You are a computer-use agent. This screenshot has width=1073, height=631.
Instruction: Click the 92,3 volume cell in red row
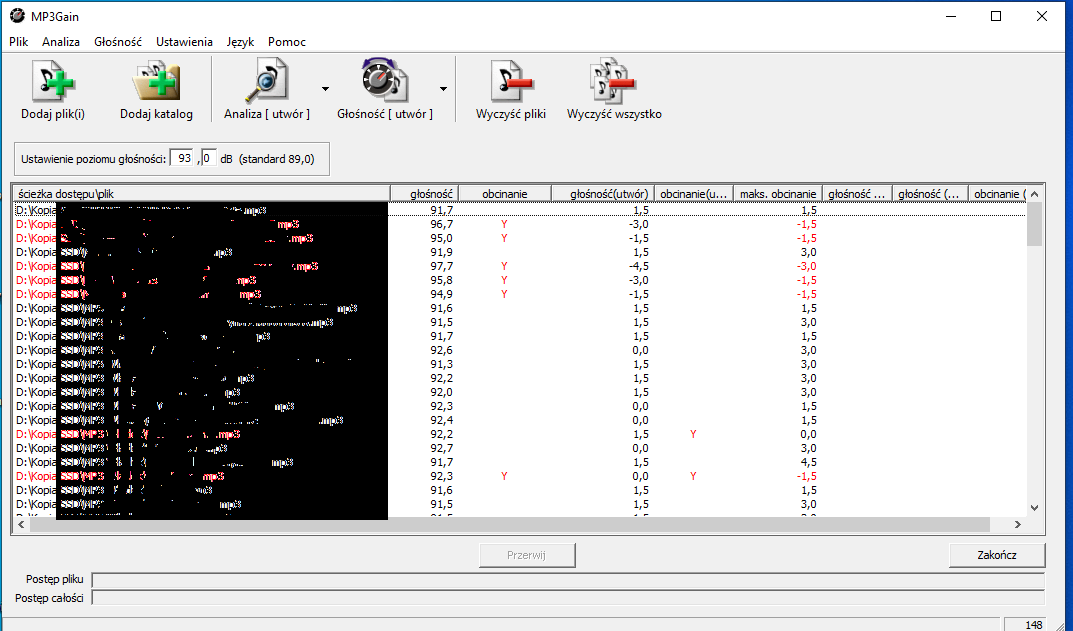tap(441, 476)
